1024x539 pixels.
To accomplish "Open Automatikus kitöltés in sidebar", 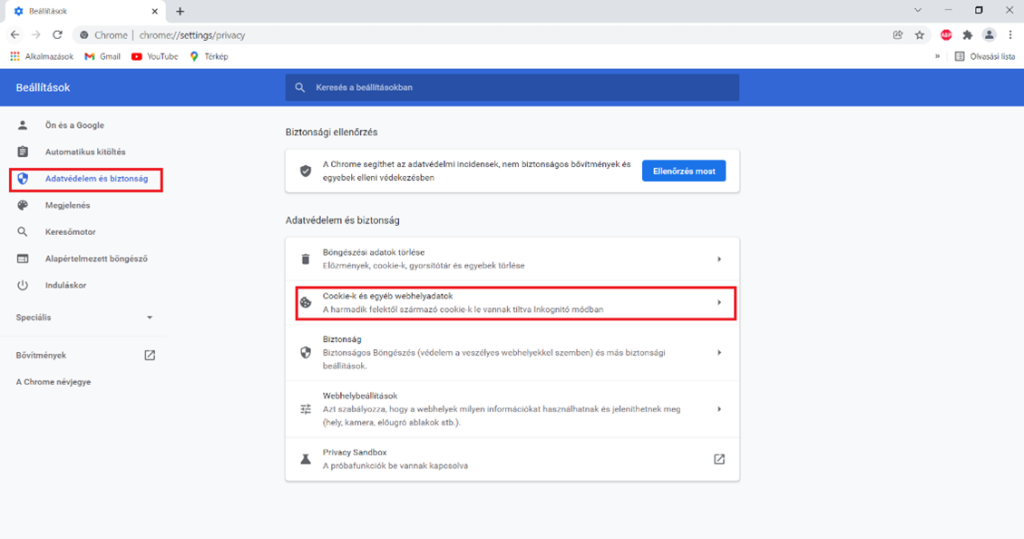I will pyautogui.click(x=85, y=152).
